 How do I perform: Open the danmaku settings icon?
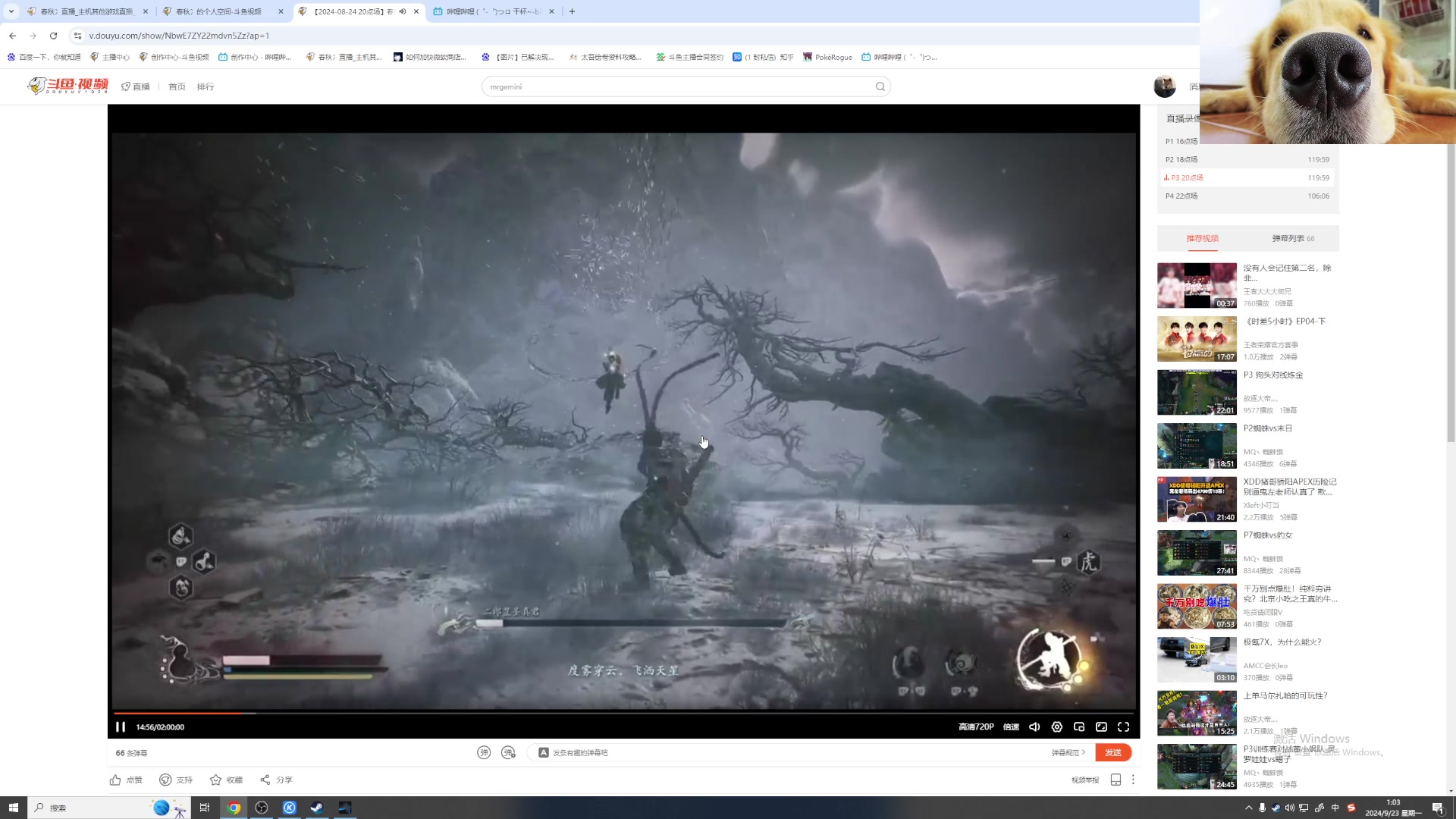[x=508, y=752]
